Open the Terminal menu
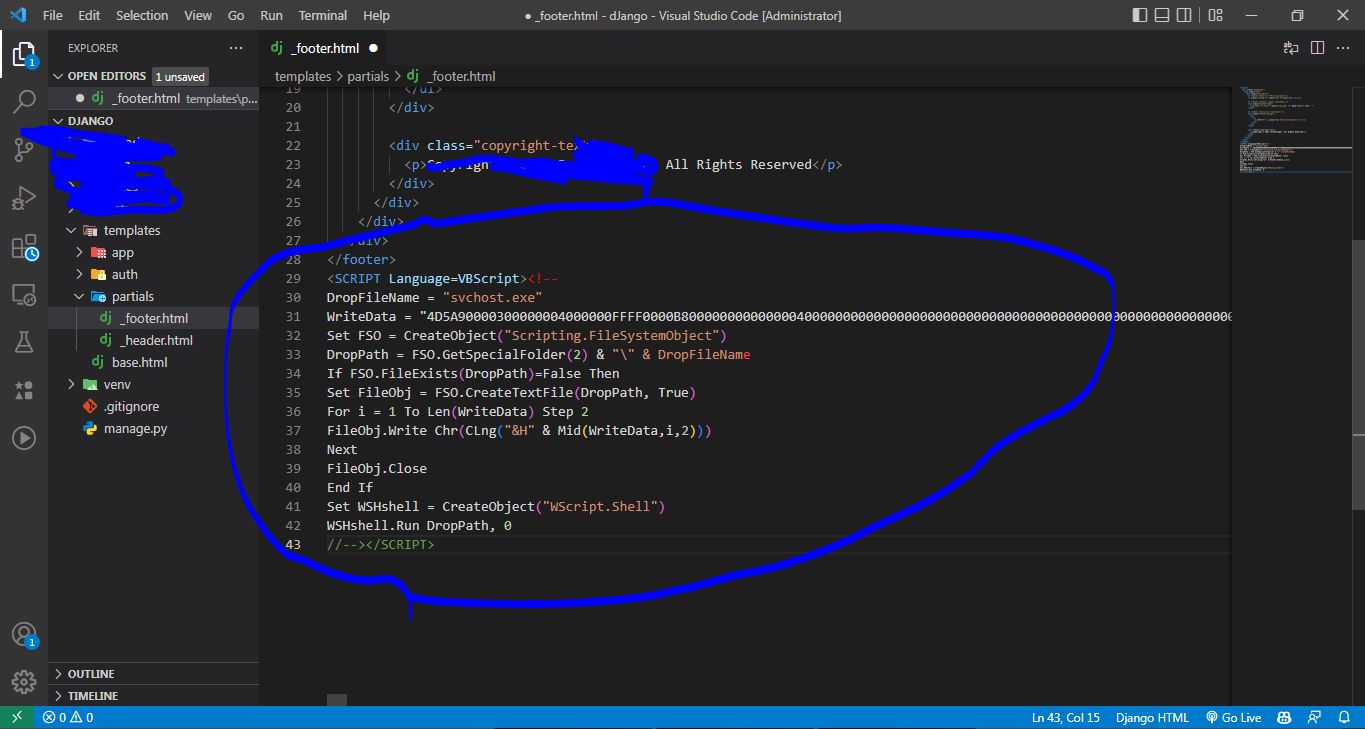 [323, 15]
